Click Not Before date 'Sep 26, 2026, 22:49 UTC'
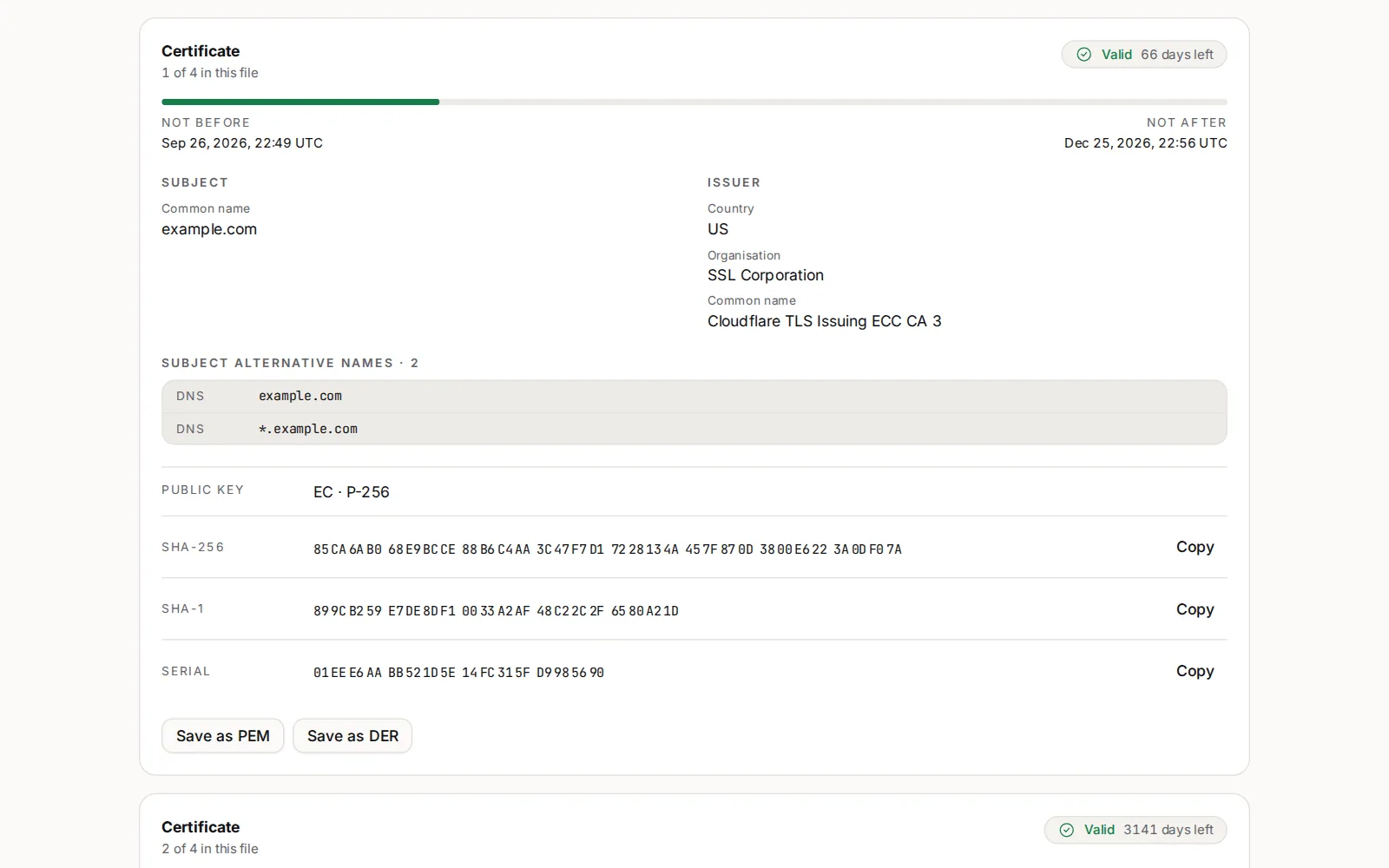This screenshot has height=868, width=1389. click(242, 143)
